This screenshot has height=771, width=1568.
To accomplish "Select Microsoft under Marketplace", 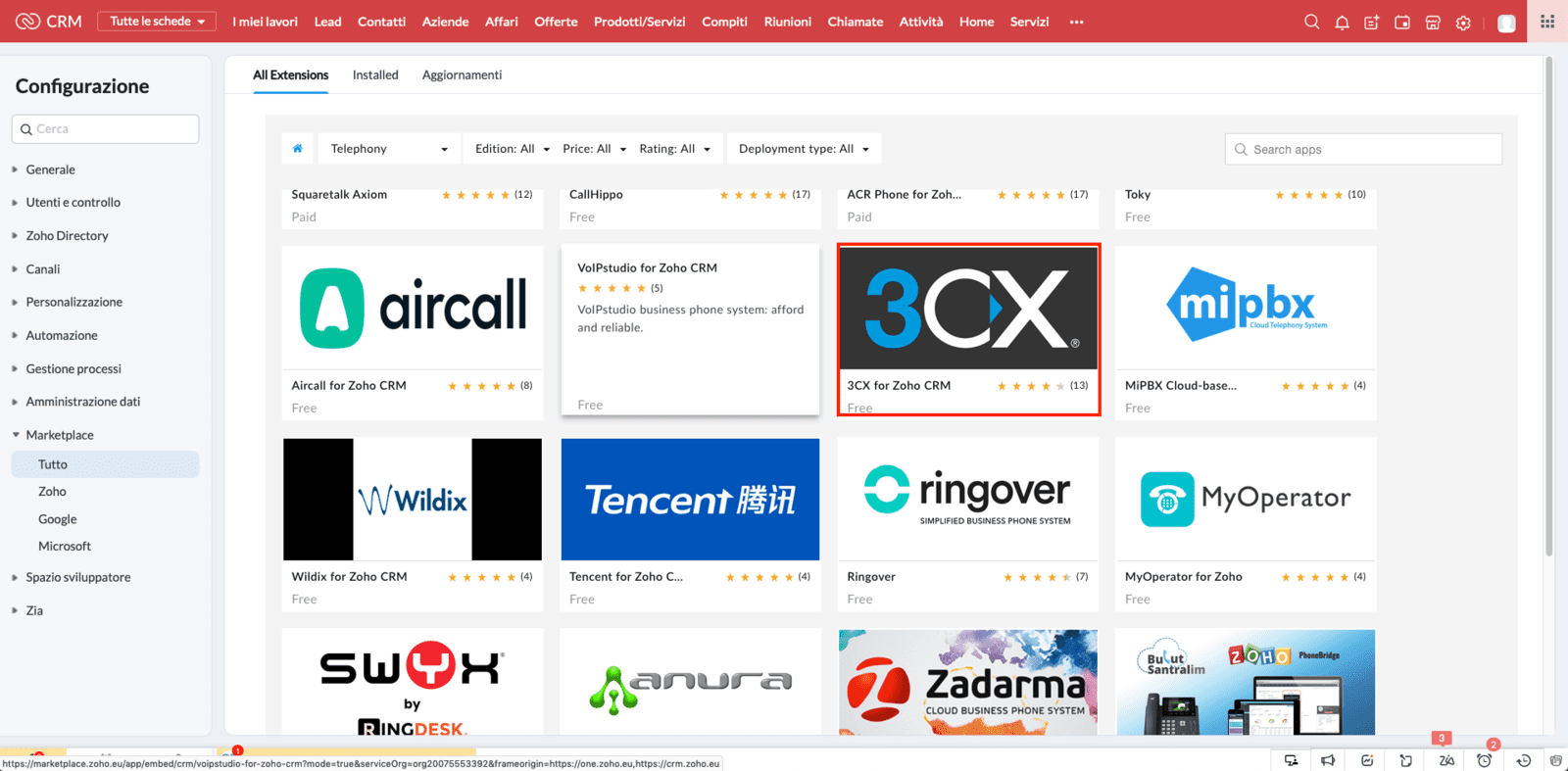I will tap(65, 547).
